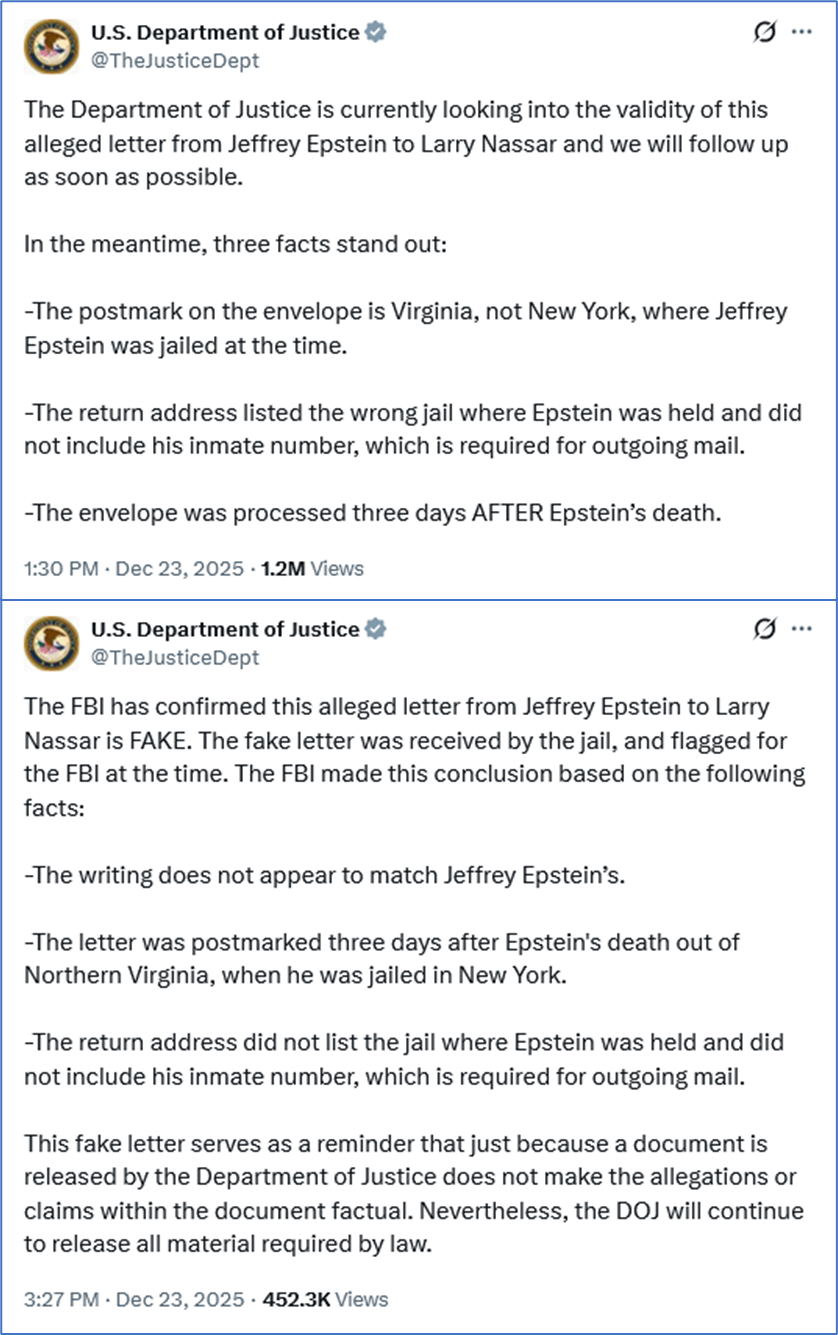Open U.S. Department of Justice name, first tweet

click(x=224, y=32)
